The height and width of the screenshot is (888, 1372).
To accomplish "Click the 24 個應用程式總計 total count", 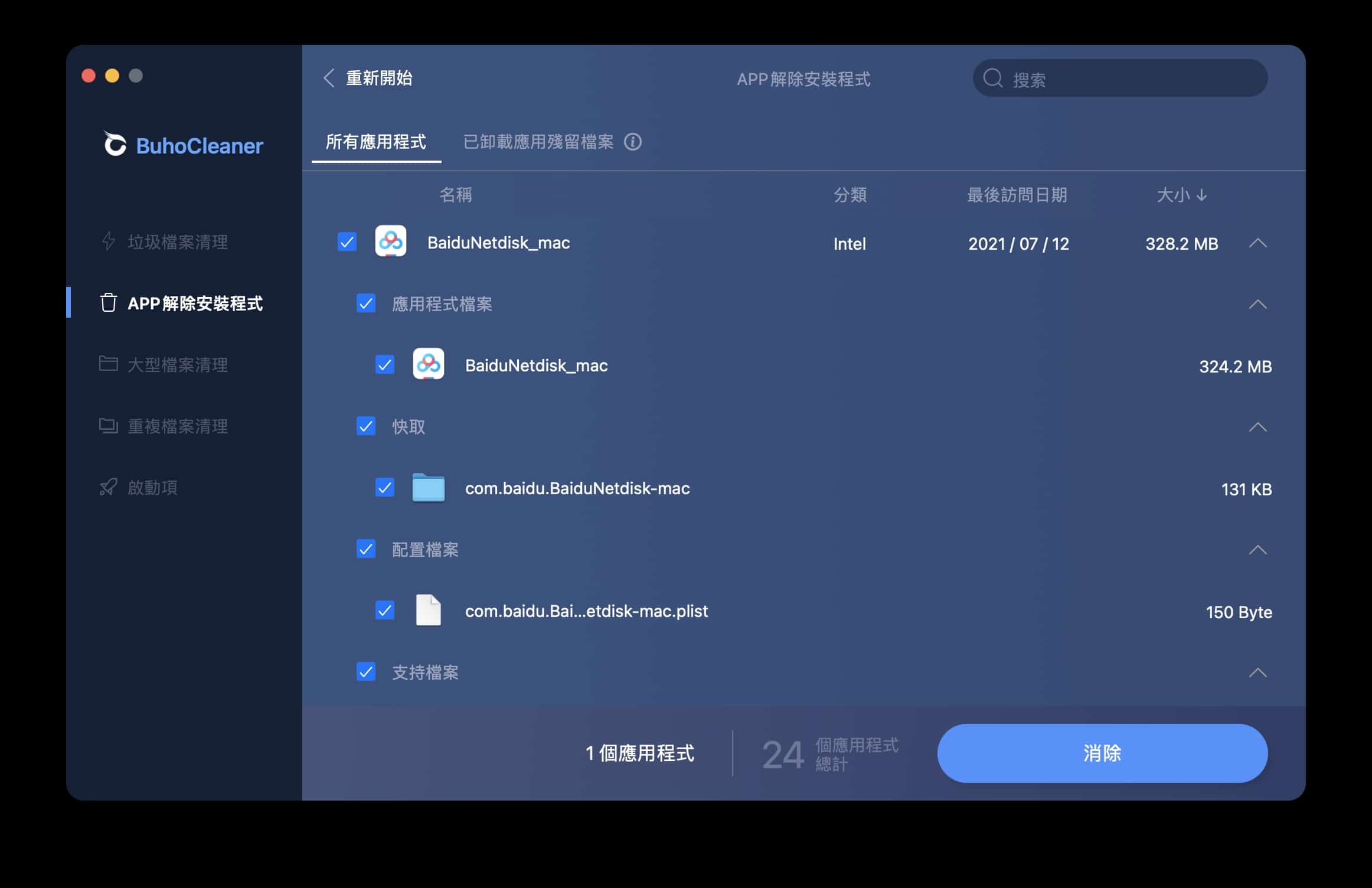I will tap(830, 754).
